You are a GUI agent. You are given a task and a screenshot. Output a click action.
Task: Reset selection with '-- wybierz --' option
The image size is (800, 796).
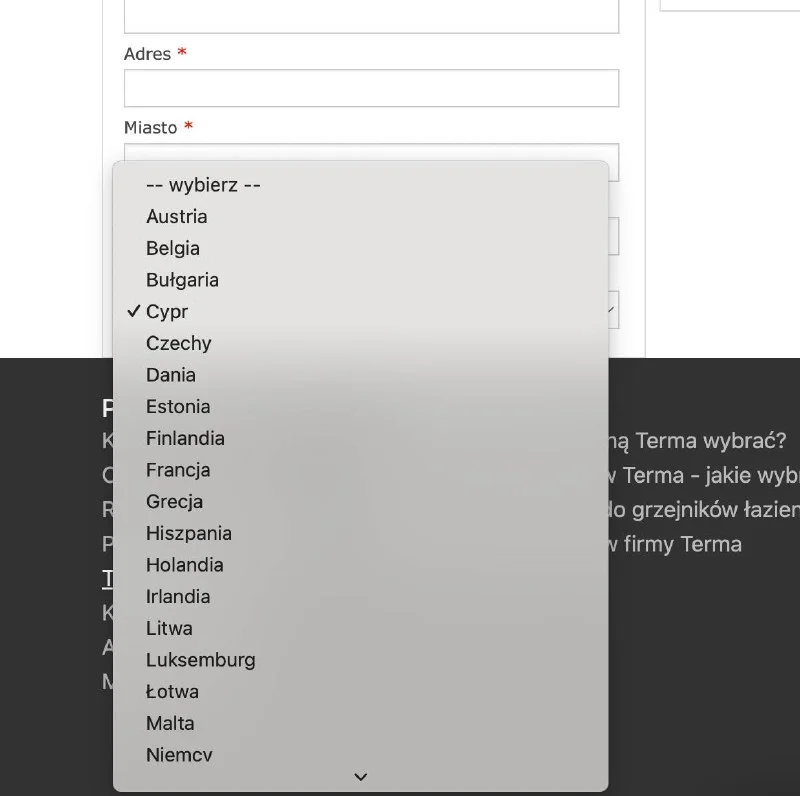point(203,185)
